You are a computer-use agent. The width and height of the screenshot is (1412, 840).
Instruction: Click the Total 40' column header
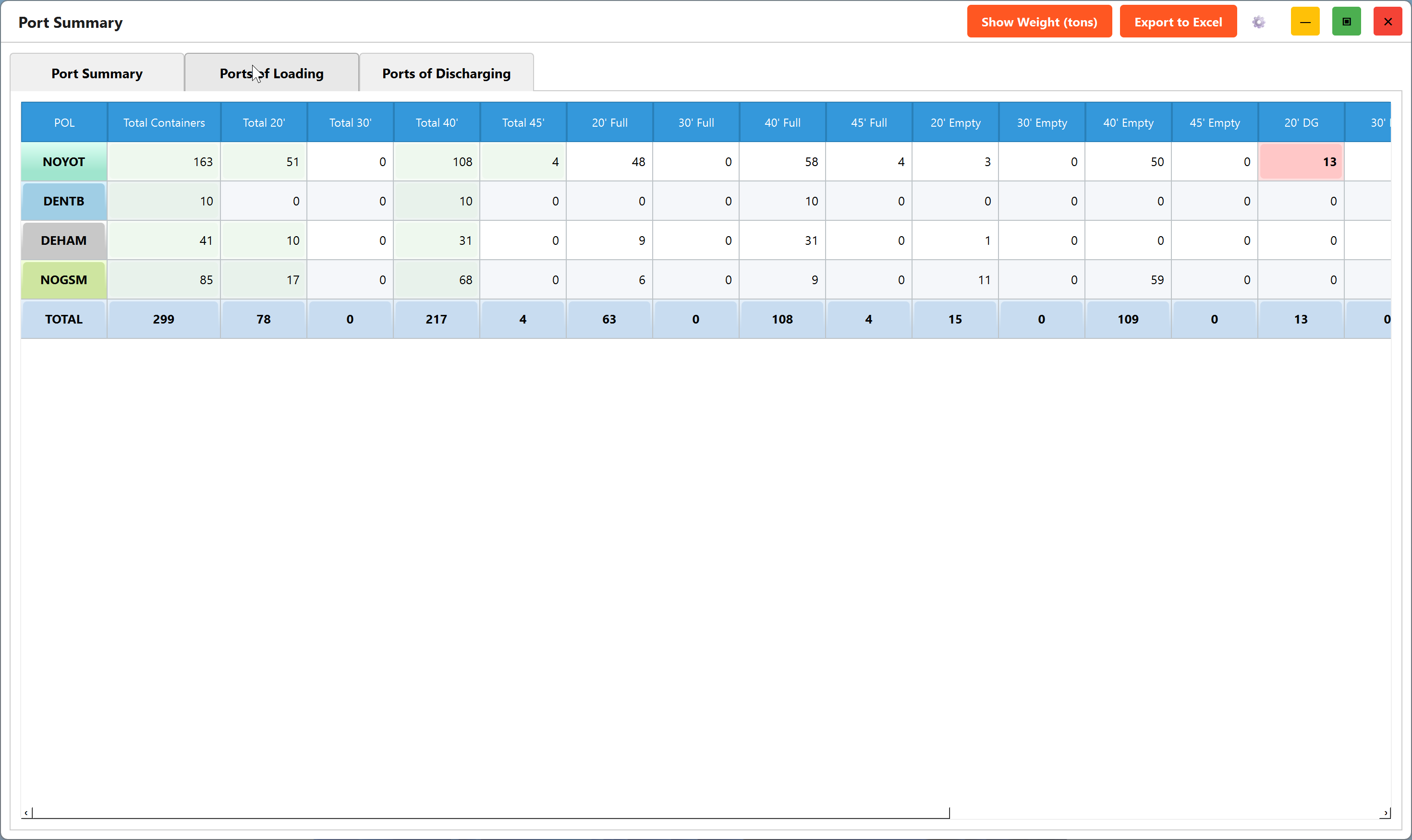tap(437, 122)
